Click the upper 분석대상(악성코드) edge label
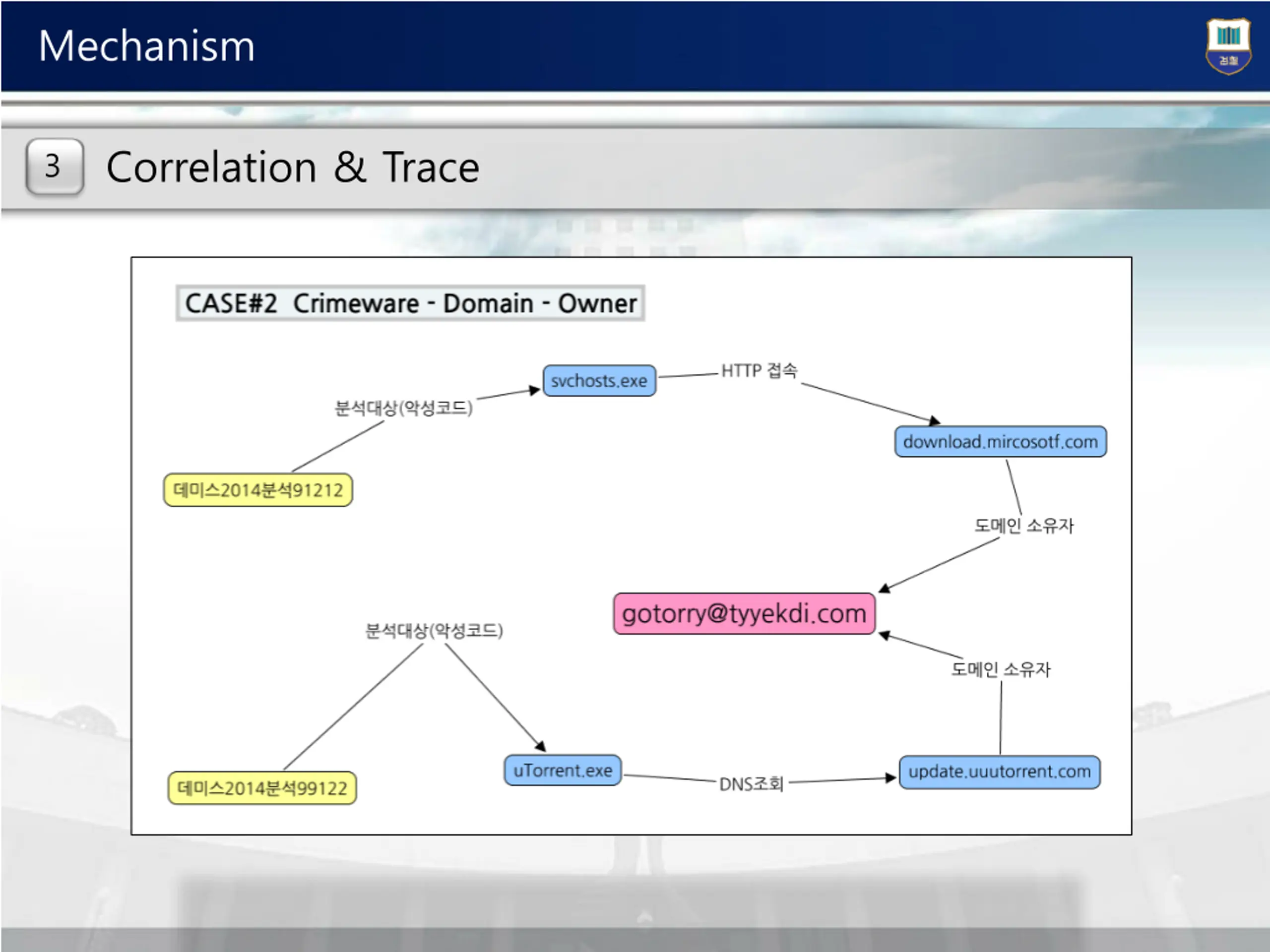The height and width of the screenshot is (952, 1270). (404, 408)
